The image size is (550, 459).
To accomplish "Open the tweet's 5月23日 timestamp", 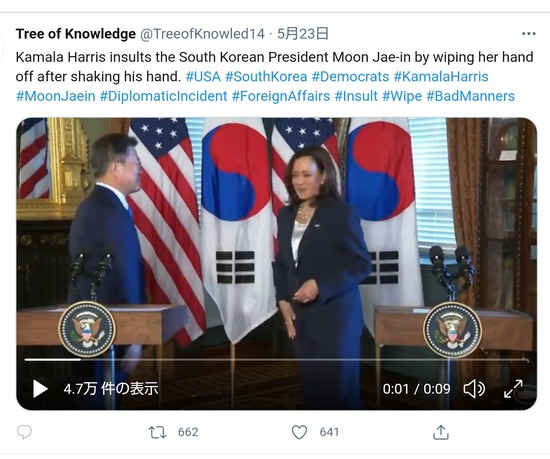I will coord(303,34).
